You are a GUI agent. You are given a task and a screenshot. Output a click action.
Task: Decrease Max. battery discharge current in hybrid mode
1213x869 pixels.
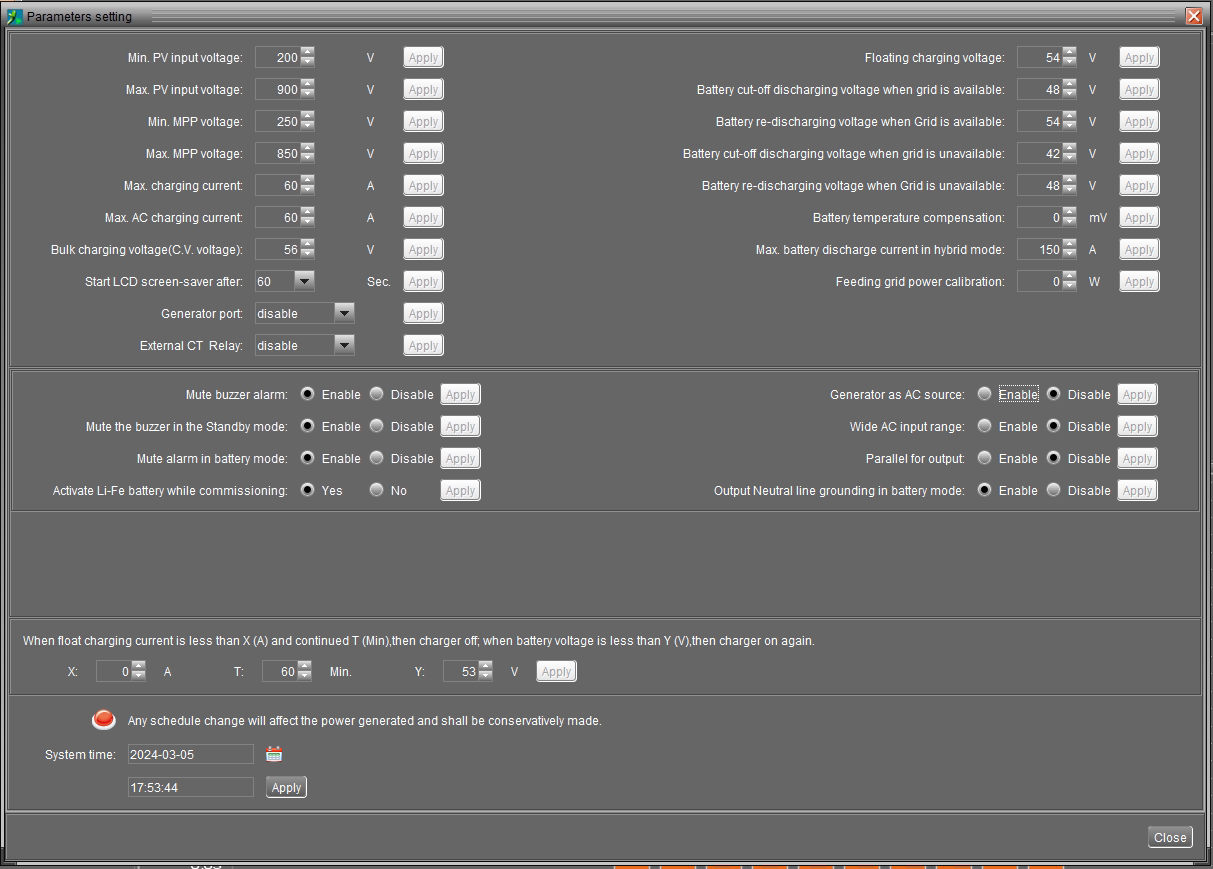pos(1069,254)
